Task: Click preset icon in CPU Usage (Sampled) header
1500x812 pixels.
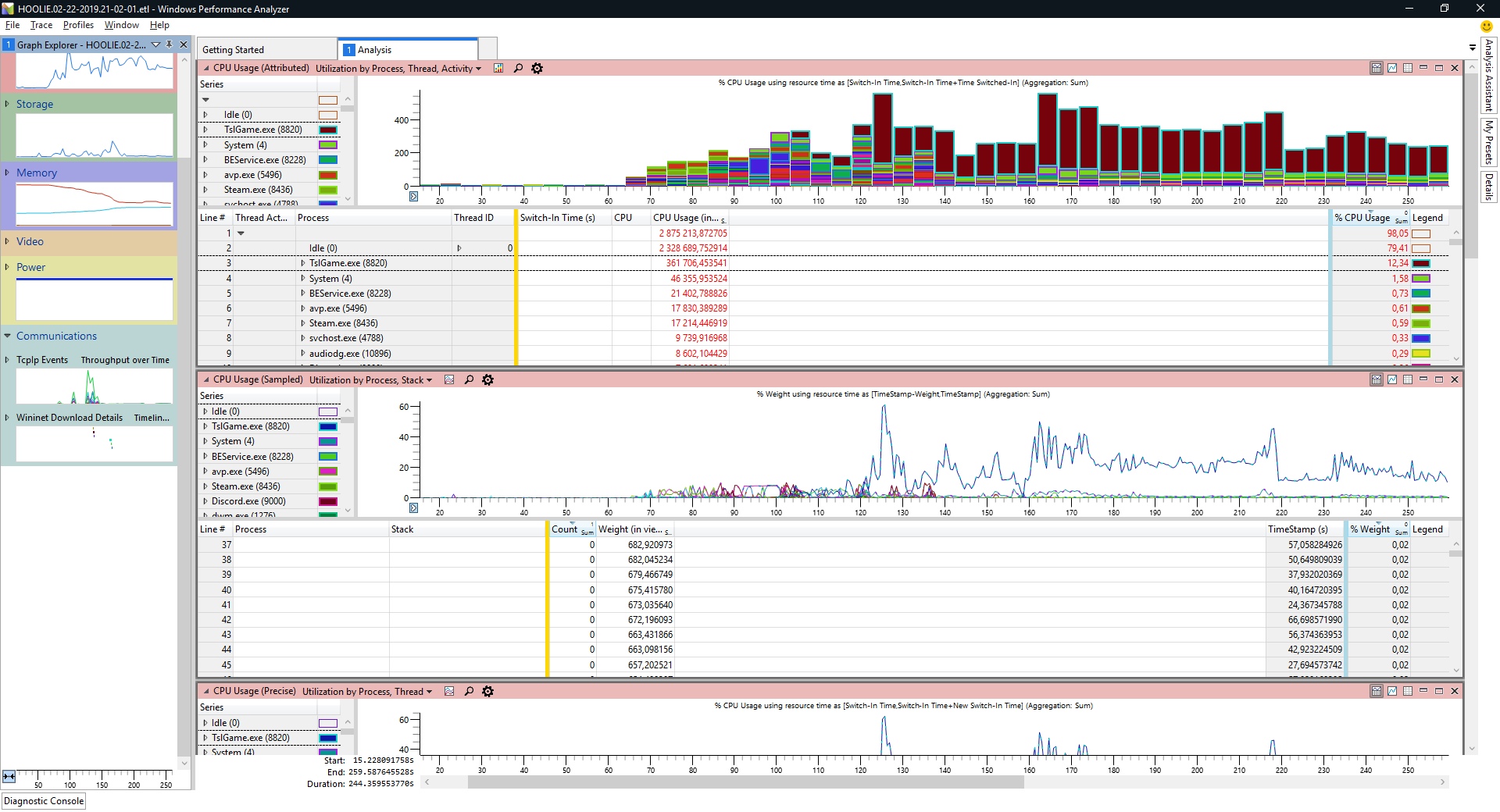Action: pos(449,380)
